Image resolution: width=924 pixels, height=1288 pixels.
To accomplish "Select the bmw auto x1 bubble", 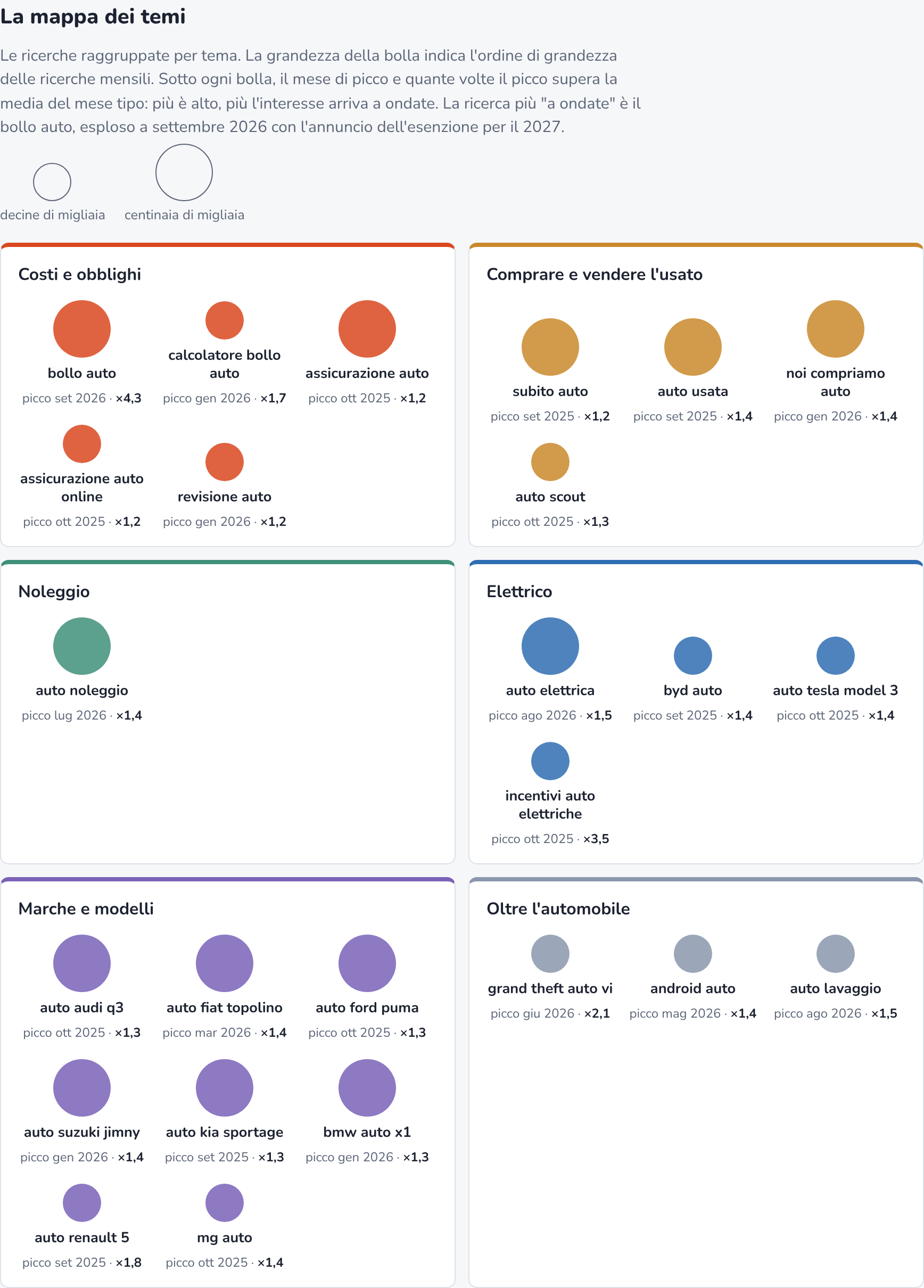I will [367, 1087].
